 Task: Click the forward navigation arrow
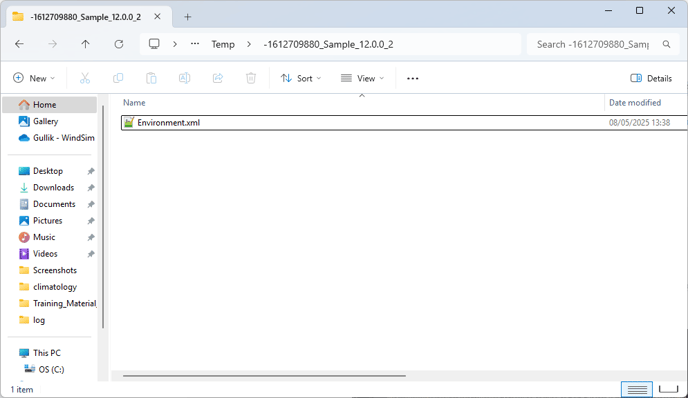coord(52,44)
